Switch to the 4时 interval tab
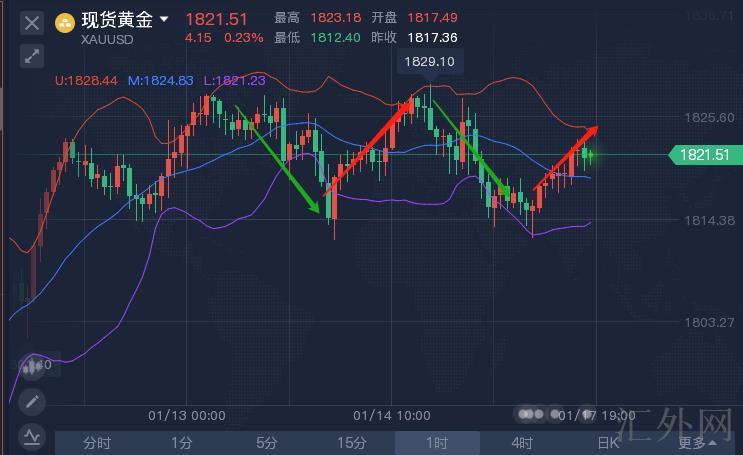The height and width of the screenshot is (455, 743). [x=521, y=443]
